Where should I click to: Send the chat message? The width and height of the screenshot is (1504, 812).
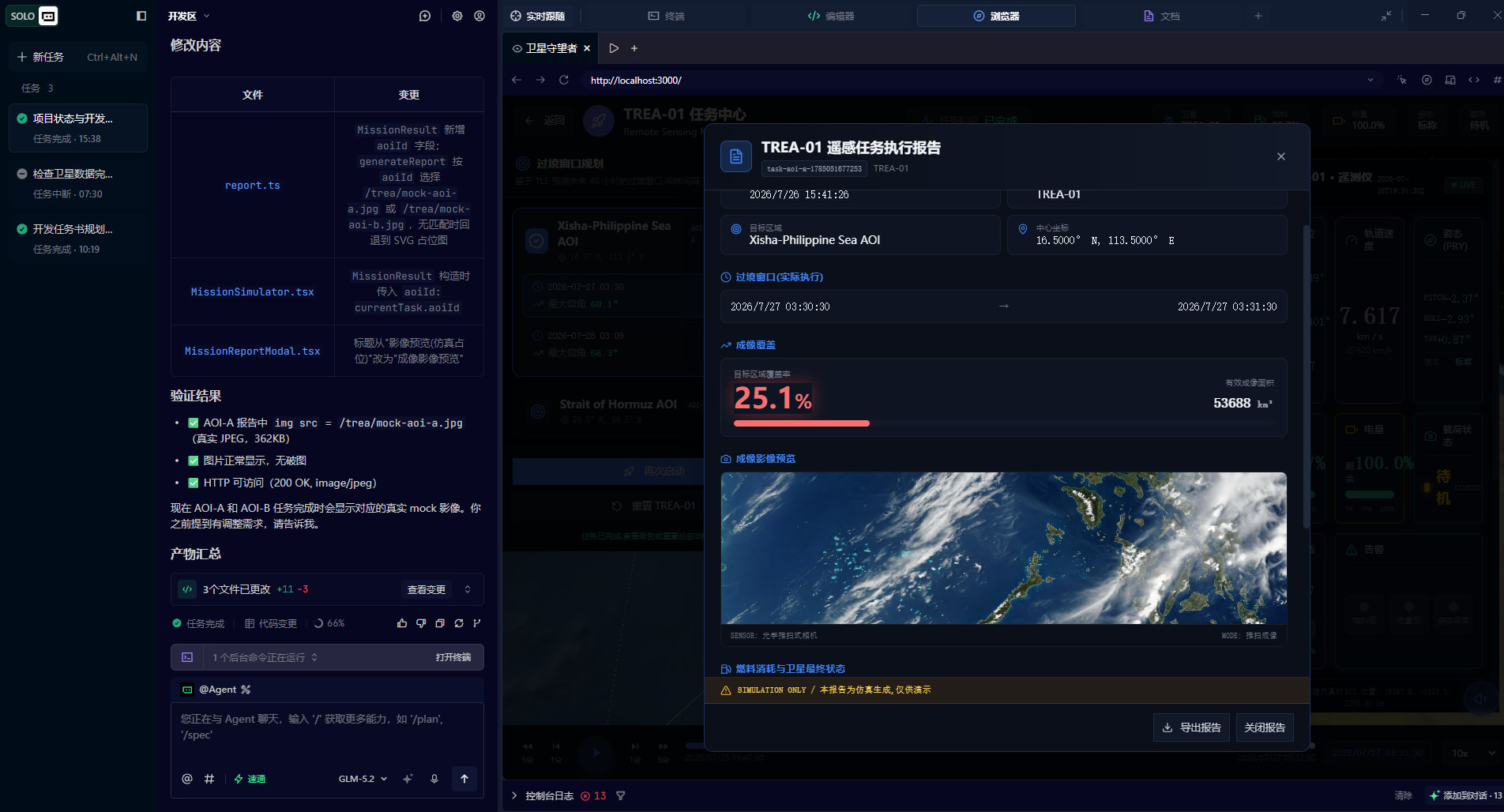pos(464,779)
